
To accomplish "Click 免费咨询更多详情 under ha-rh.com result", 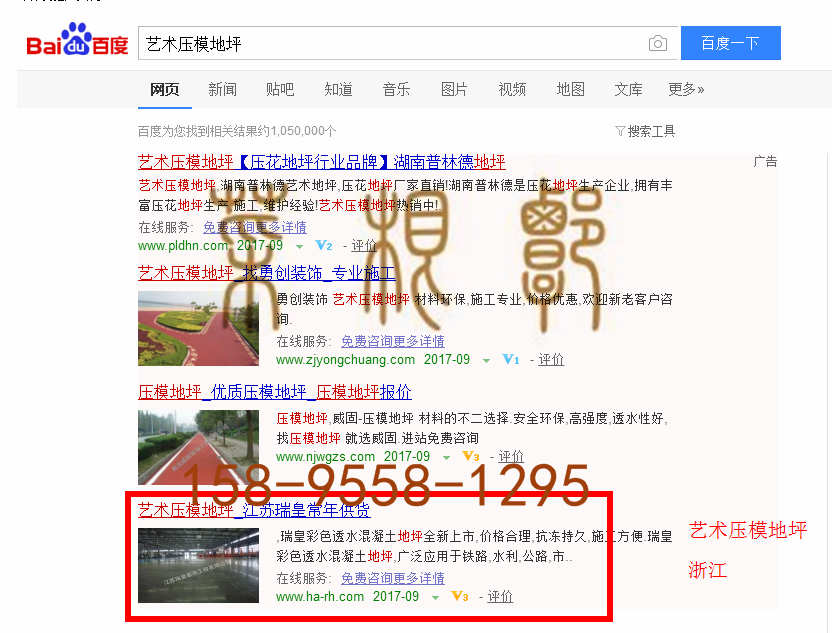I will click(393, 578).
